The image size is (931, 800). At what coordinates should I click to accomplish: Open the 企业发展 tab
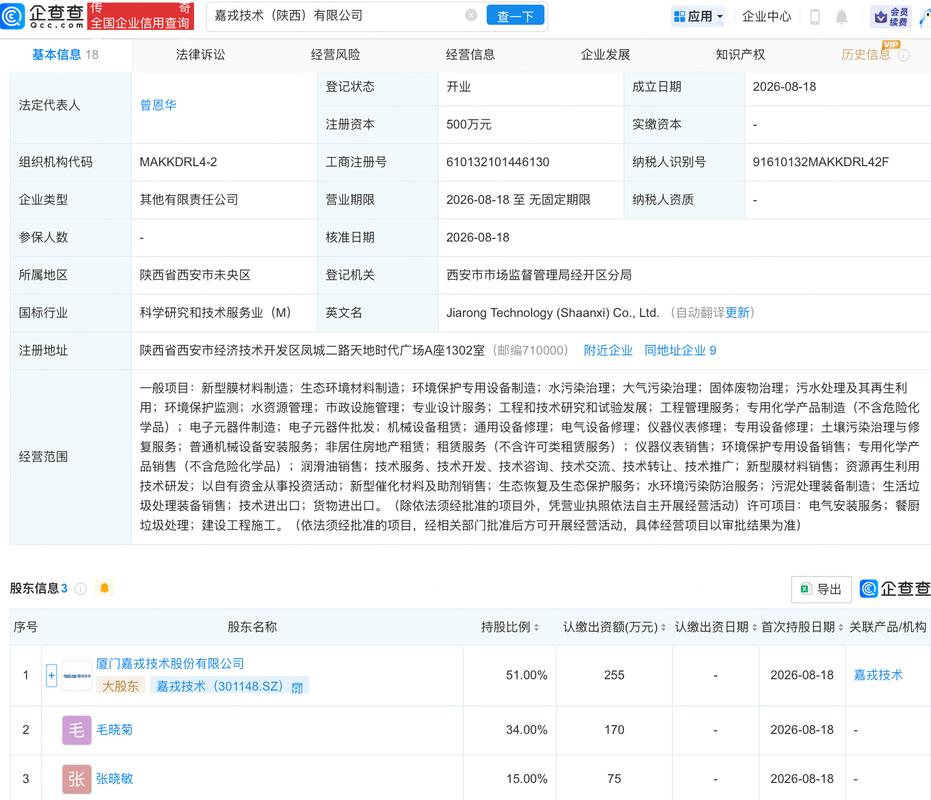pos(605,55)
